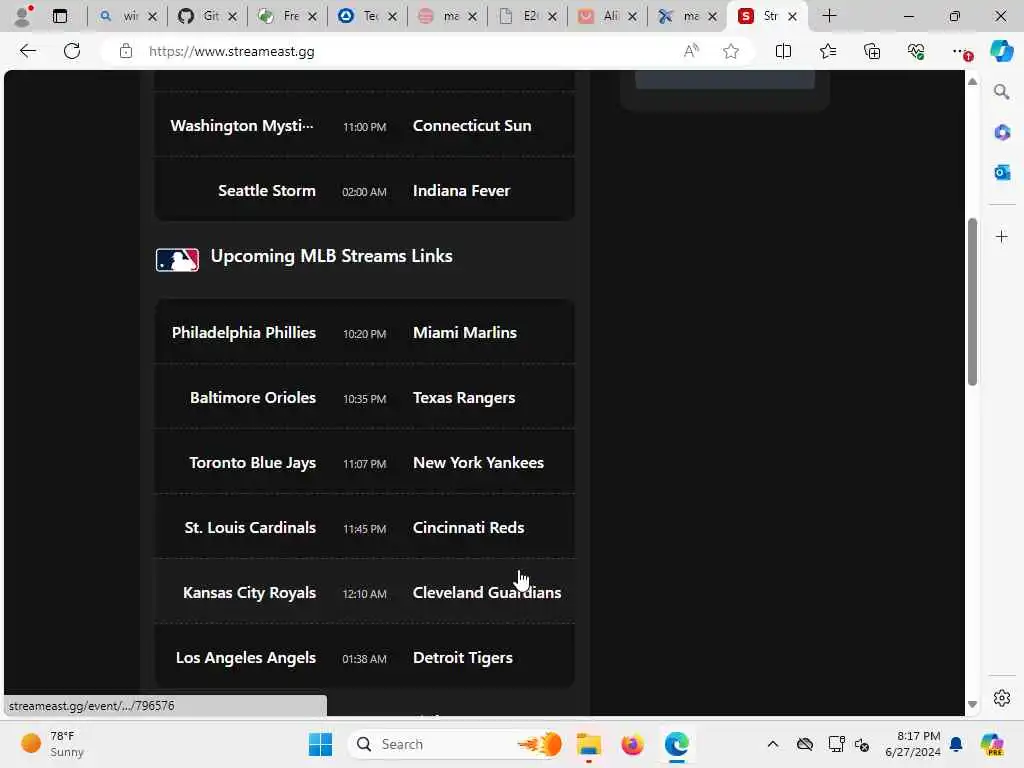Click Microsoft Edge taskbar icon

pyautogui.click(x=677, y=744)
